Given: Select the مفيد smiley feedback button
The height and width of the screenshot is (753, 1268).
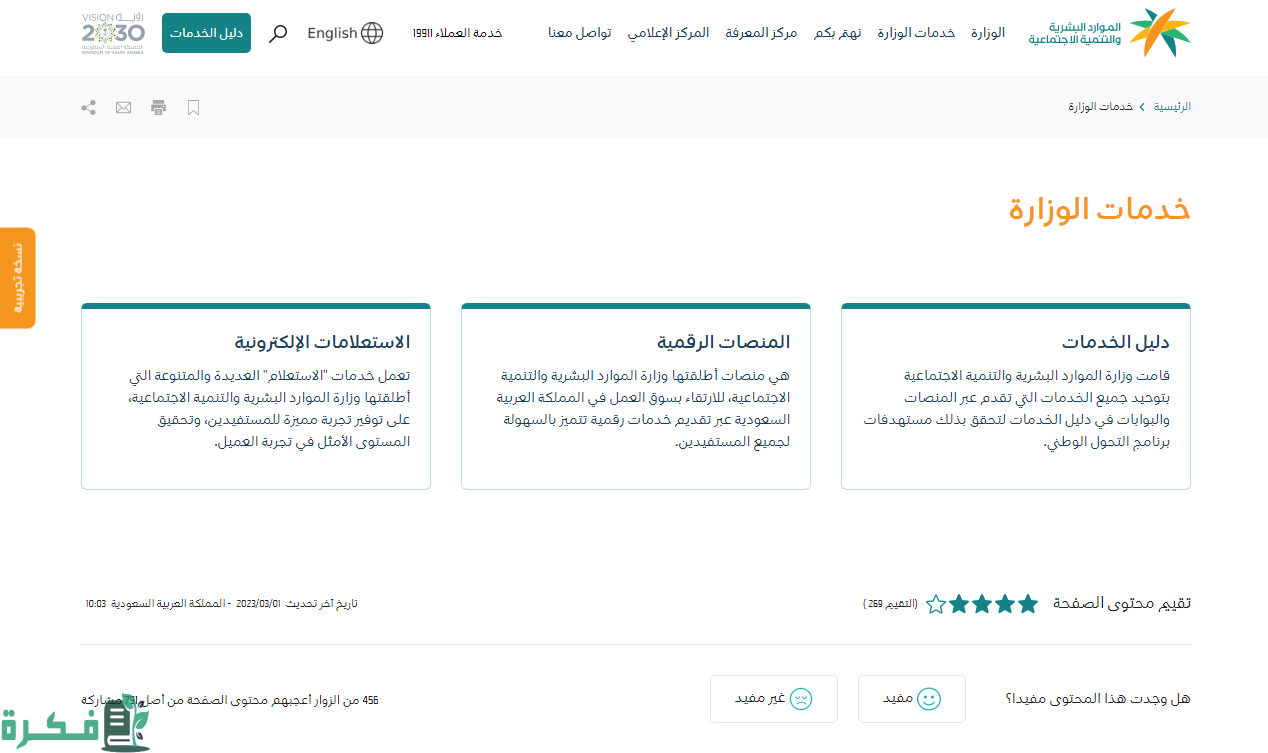Looking at the screenshot, I should 911,699.
